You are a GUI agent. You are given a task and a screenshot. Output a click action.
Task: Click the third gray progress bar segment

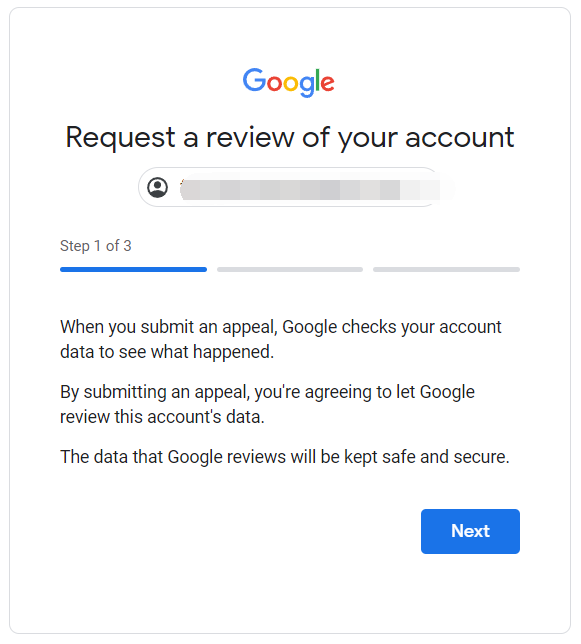click(x=446, y=269)
